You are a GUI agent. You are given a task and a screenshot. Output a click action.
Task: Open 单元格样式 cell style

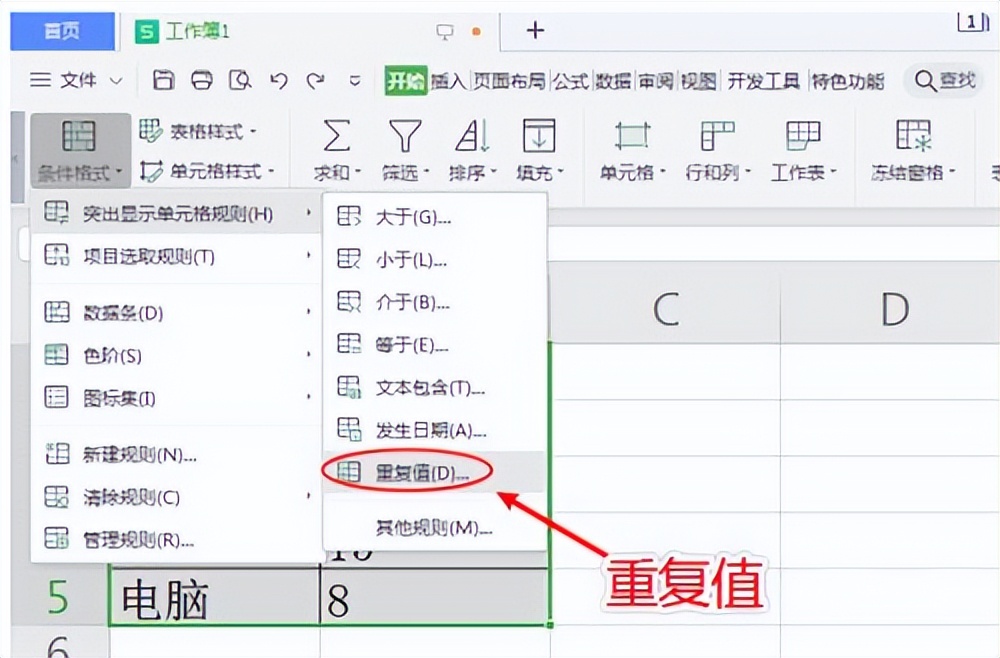coord(207,171)
